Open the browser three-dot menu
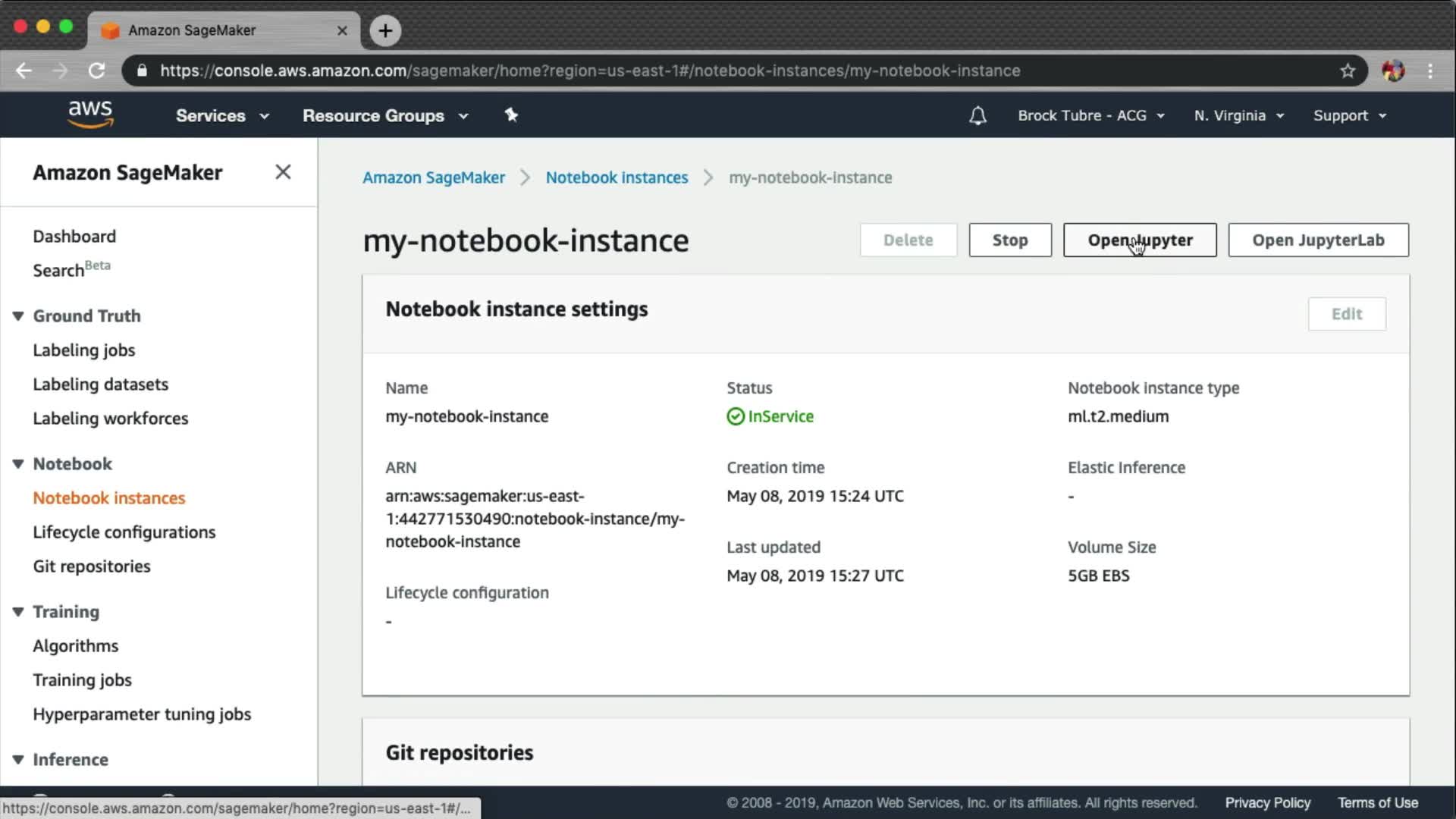 1430,71
